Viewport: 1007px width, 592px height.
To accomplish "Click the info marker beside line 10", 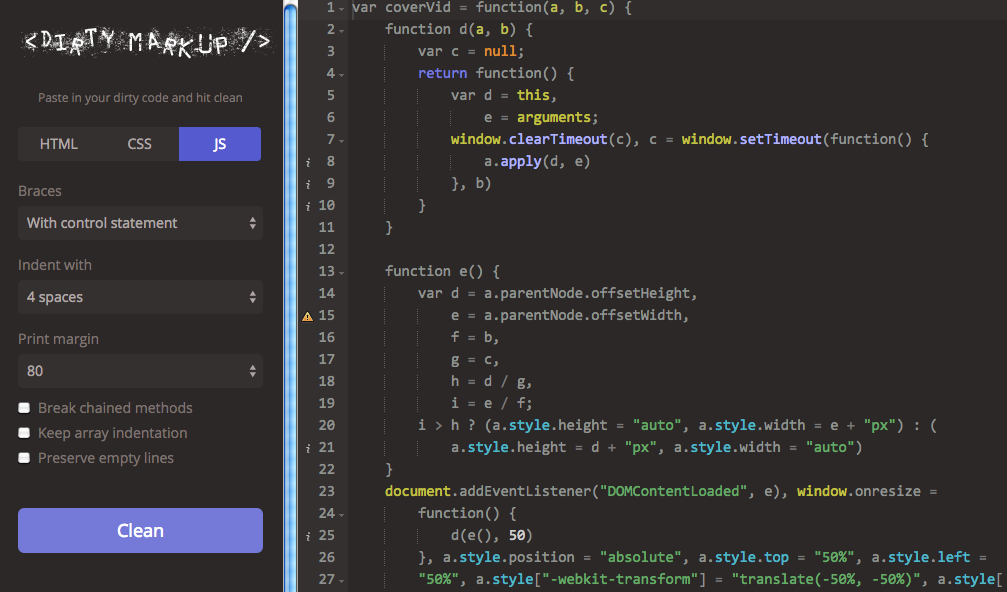I will pyautogui.click(x=307, y=205).
